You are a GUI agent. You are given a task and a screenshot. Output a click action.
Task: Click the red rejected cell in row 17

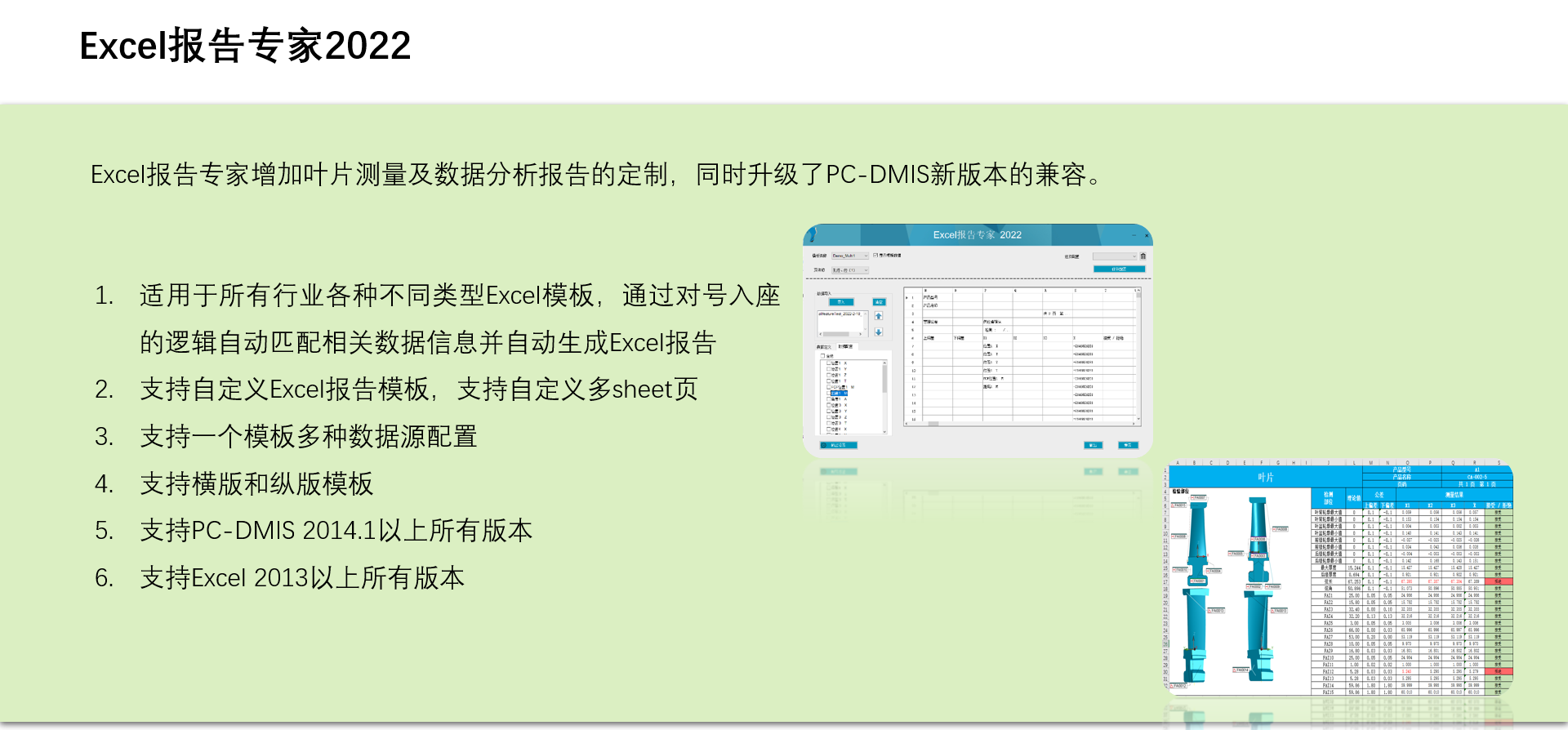coord(1498,581)
